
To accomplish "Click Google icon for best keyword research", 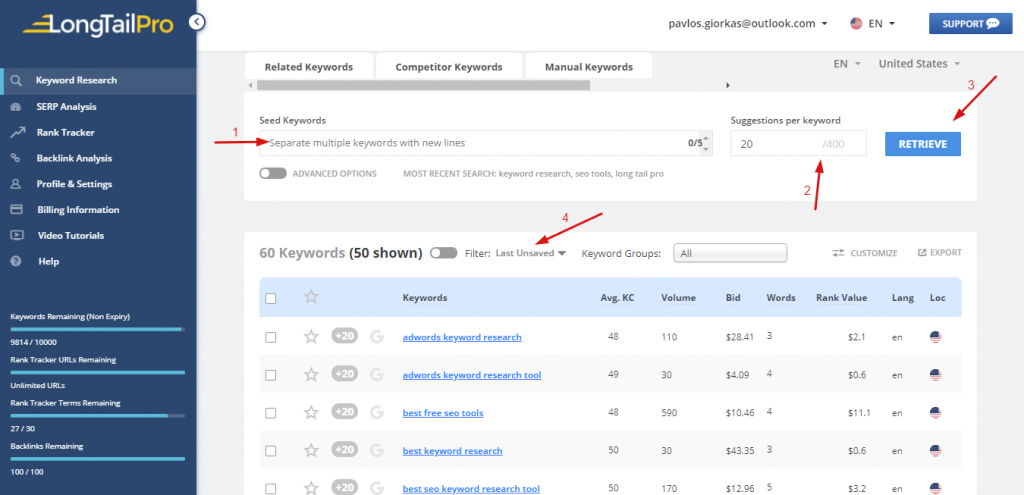I will 377,451.
